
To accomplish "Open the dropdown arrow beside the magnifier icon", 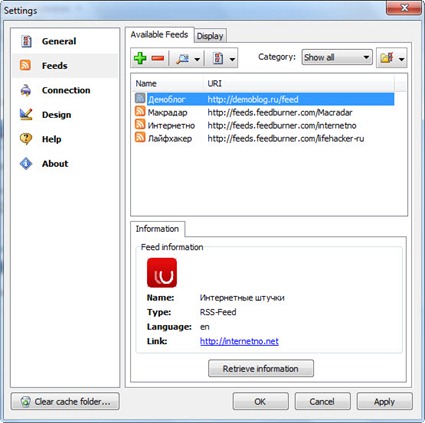I will [x=197, y=59].
